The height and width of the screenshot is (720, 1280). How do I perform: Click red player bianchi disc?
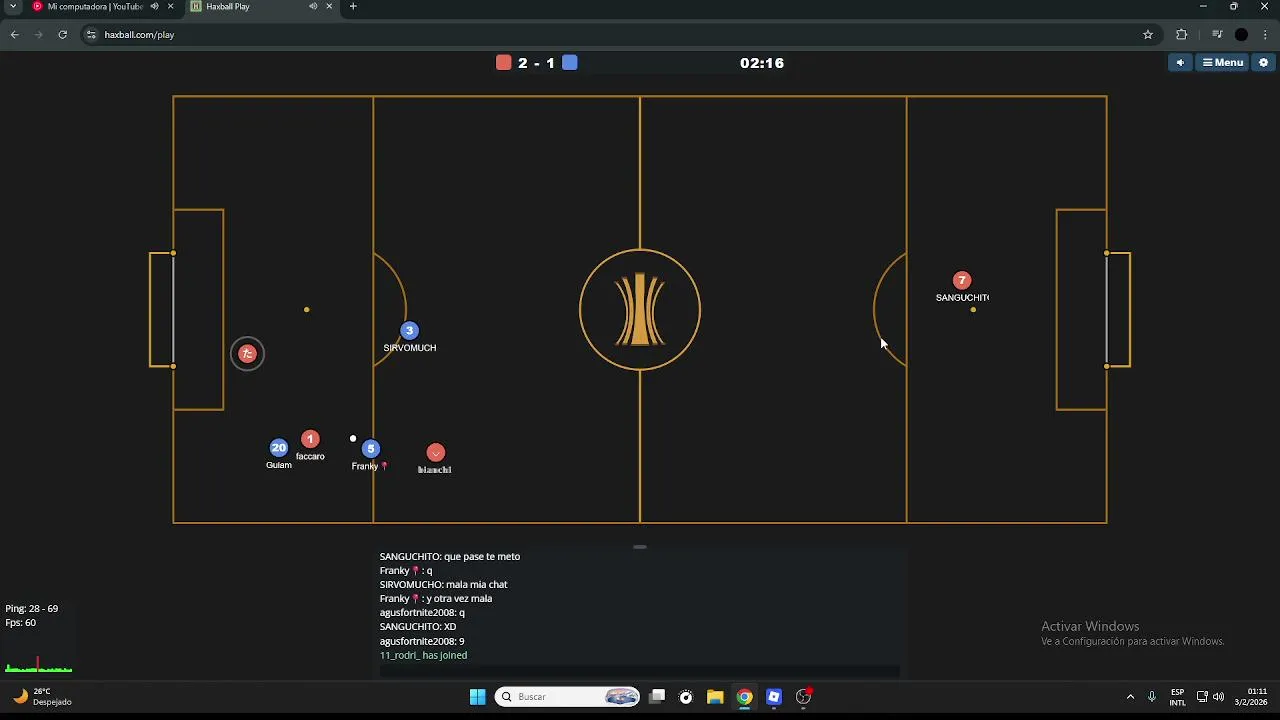tap(435, 453)
